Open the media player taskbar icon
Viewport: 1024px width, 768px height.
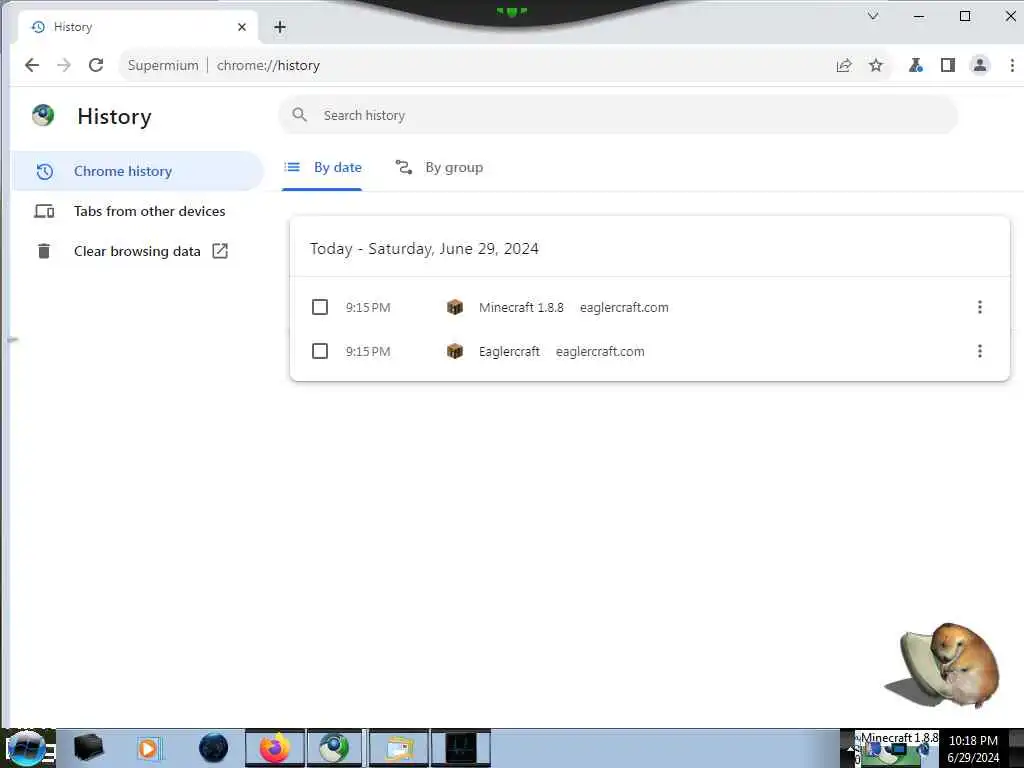click(148, 748)
